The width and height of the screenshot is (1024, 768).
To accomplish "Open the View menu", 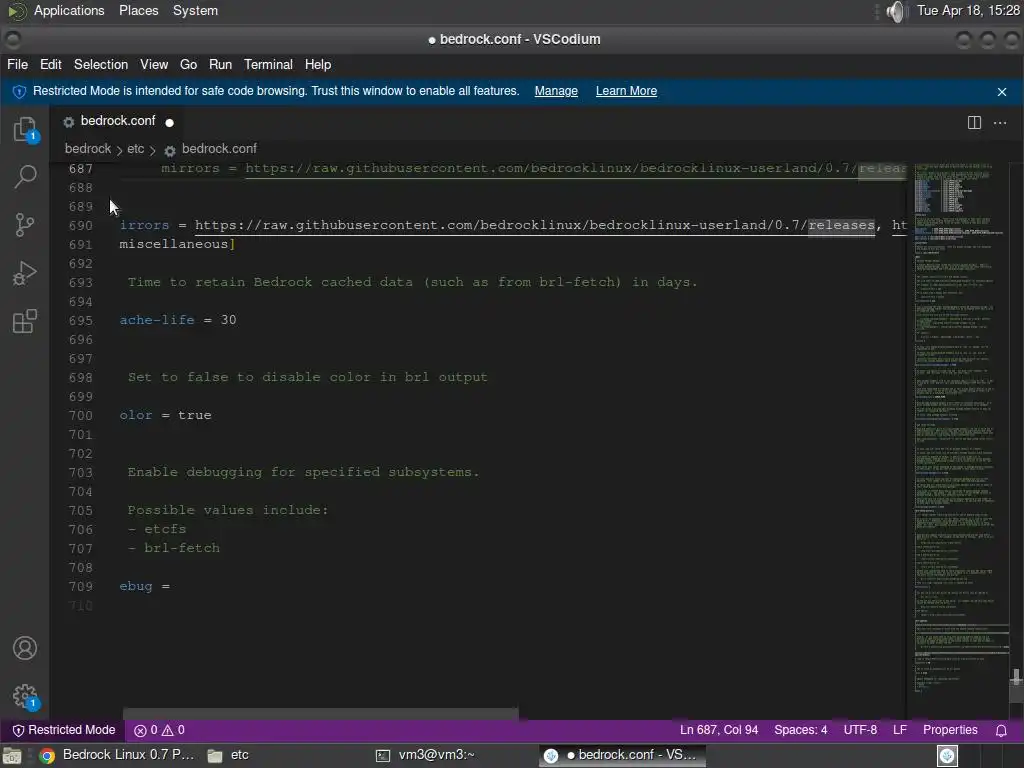I will click(x=154, y=65).
